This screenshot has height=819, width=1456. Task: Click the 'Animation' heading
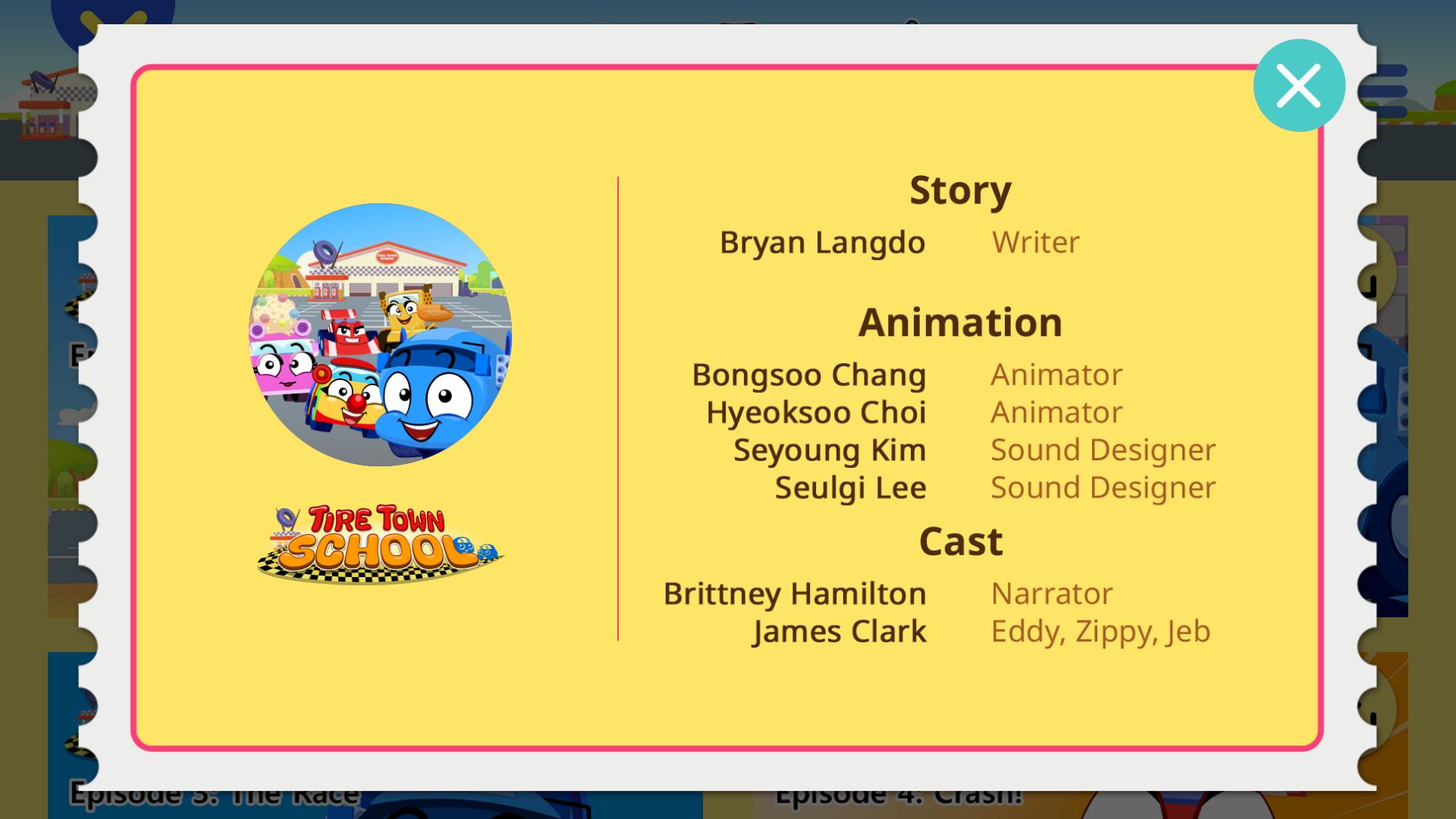tap(960, 322)
